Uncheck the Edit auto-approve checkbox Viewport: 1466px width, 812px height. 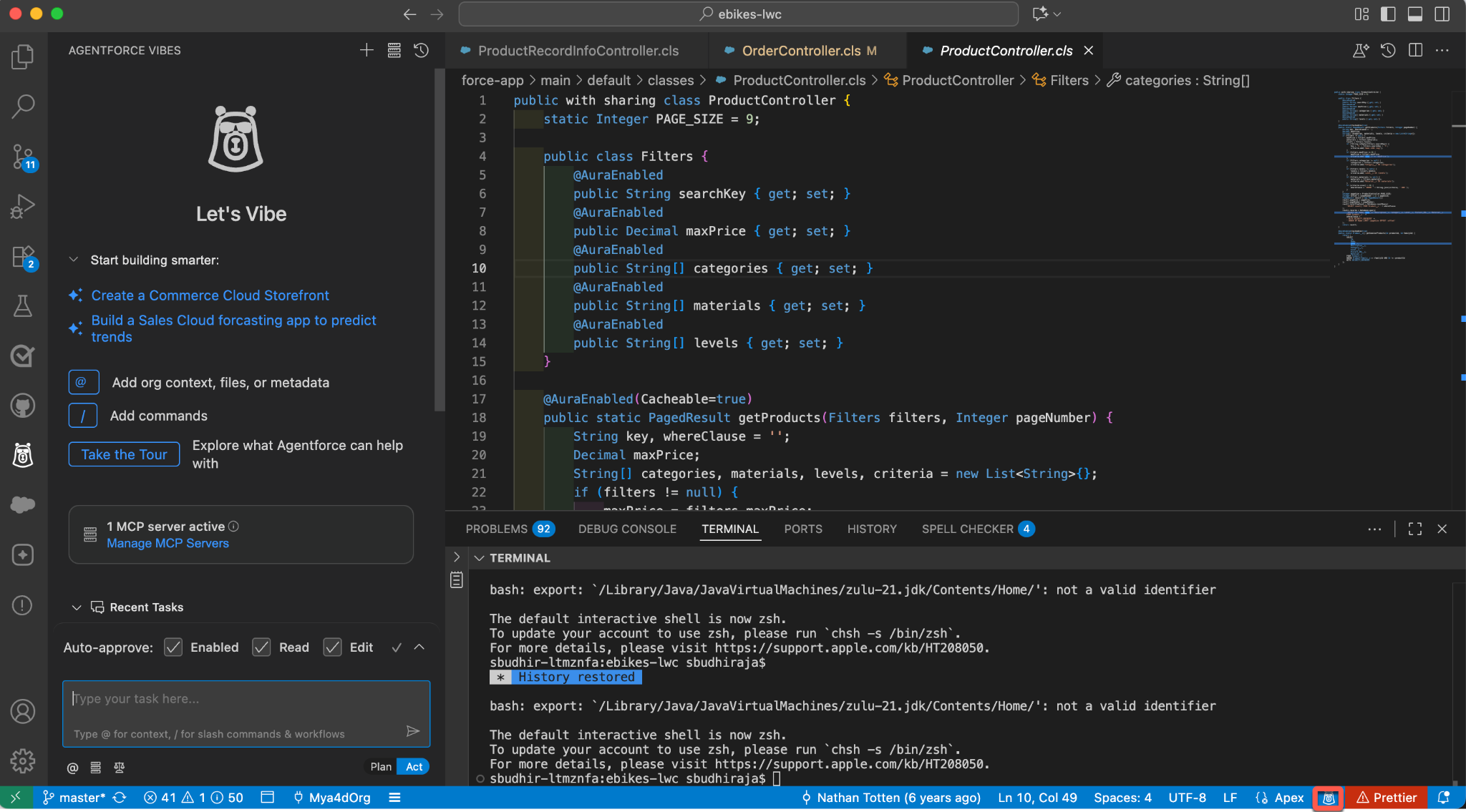pos(333,647)
